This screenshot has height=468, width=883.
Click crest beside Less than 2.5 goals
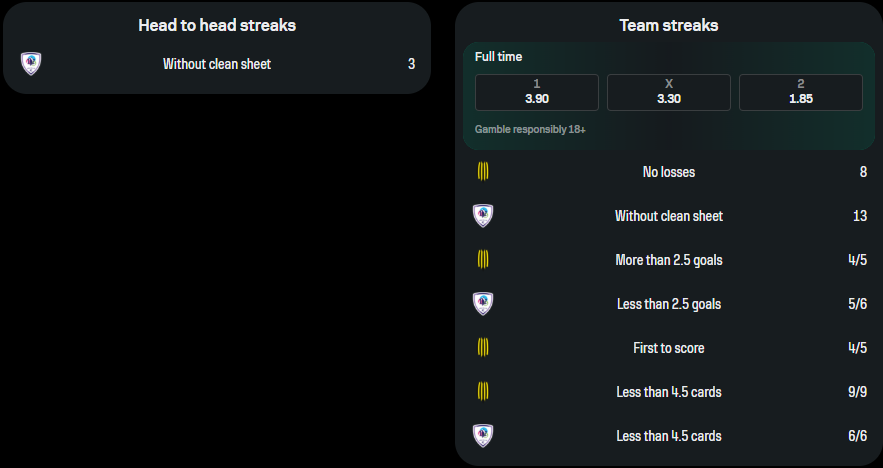coord(483,304)
